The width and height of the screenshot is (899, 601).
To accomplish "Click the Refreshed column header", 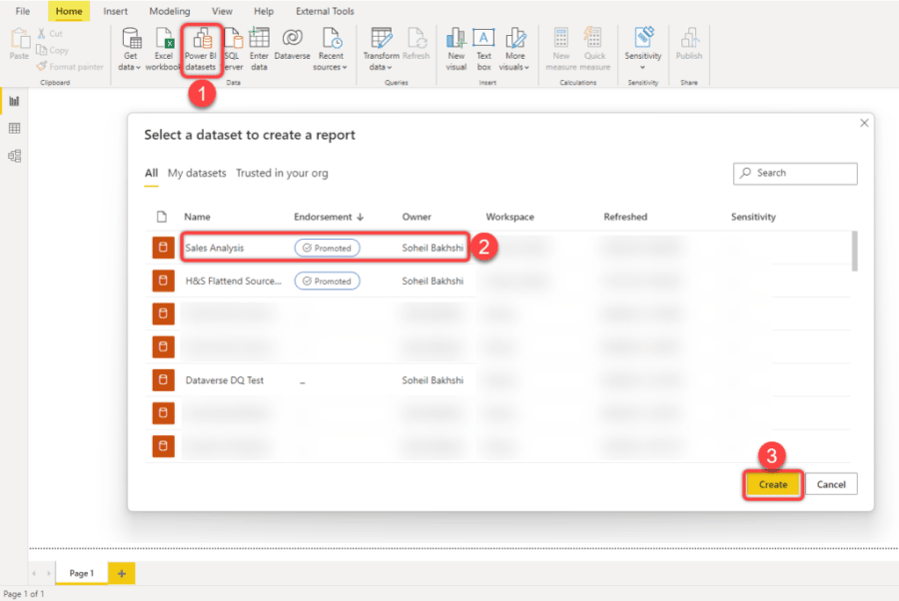I will point(625,217).
